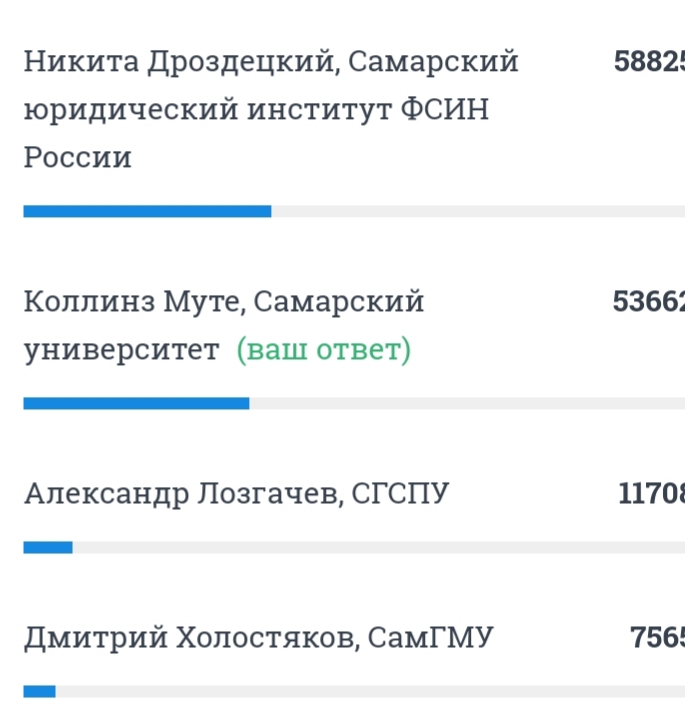Click the 5366 vote count

[649, 301]
